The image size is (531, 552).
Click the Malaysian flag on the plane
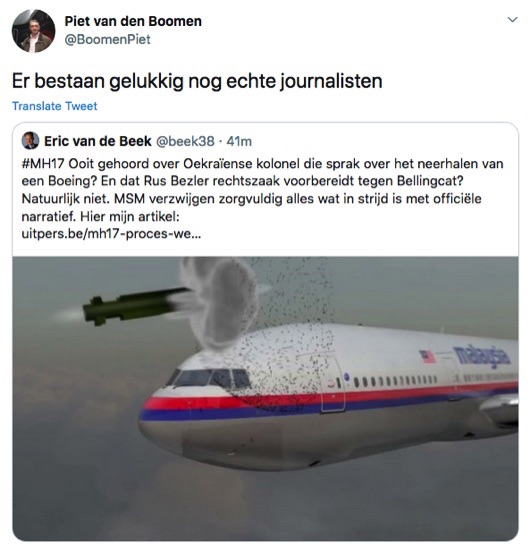pos(427,357)
